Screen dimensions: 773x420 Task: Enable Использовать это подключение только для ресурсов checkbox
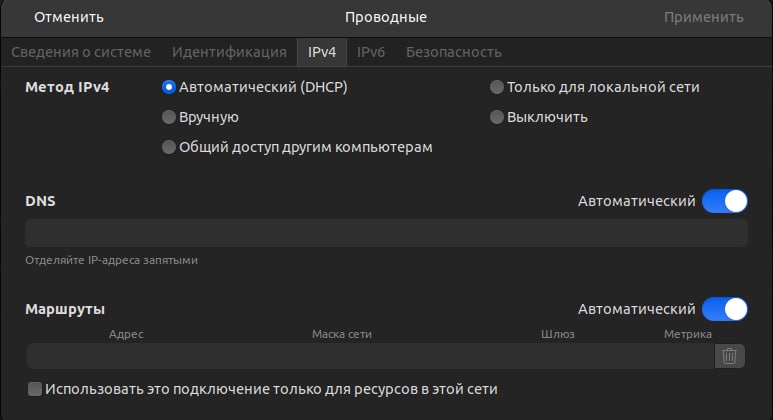click(x=35, y=389)
